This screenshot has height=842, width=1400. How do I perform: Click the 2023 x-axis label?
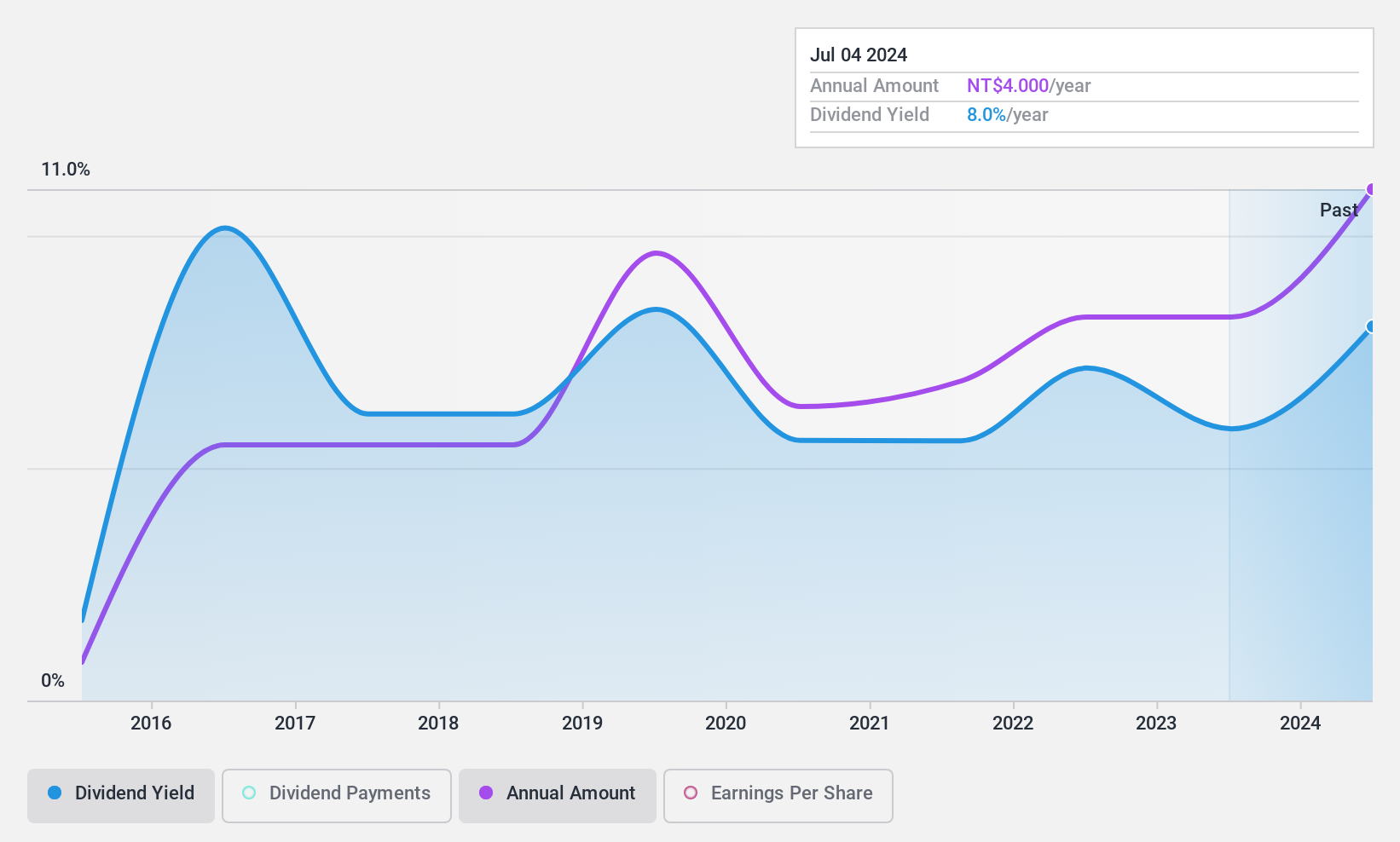1156,724
